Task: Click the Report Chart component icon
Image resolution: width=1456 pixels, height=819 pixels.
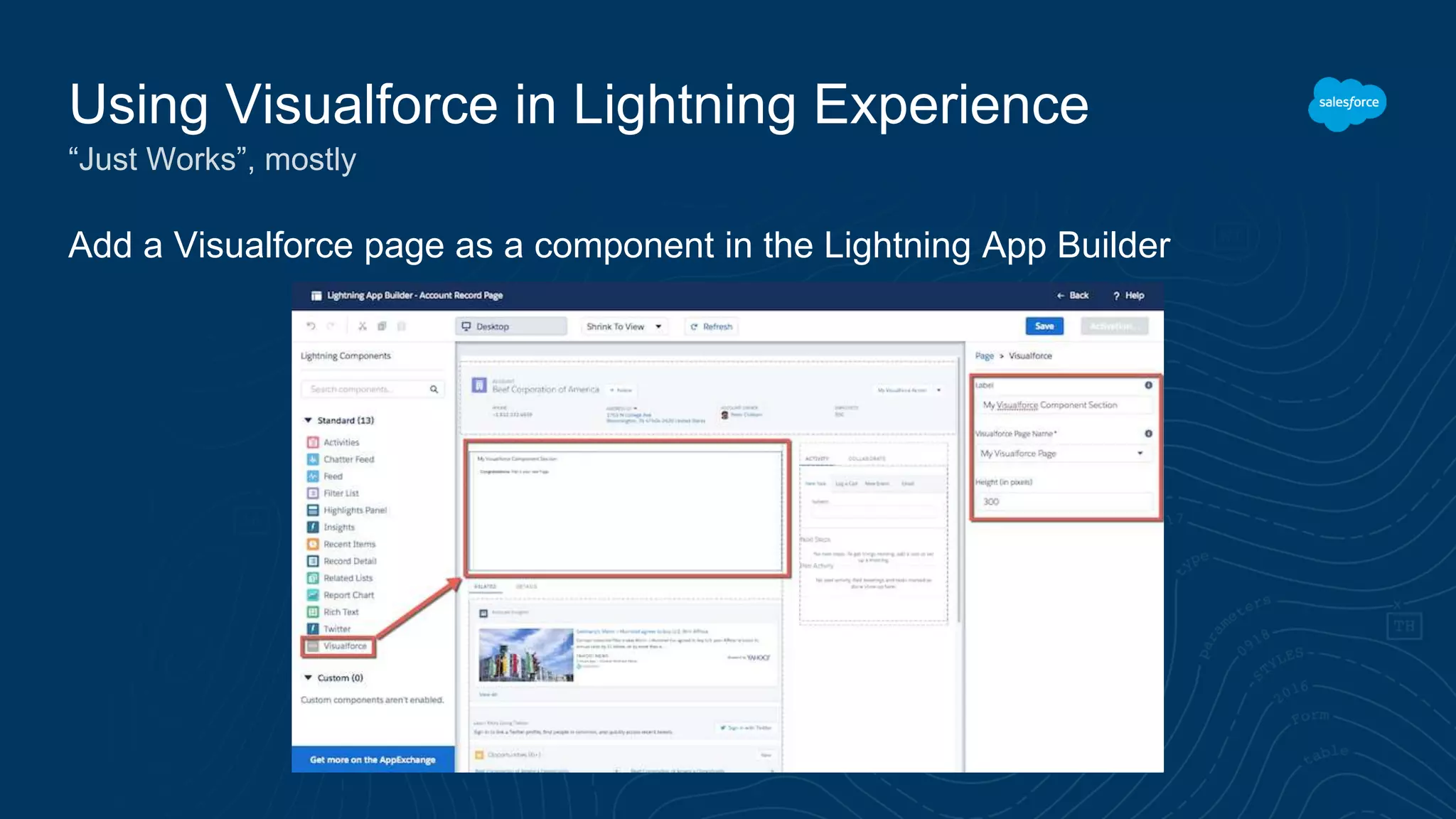Action: [x=313, y=595]
